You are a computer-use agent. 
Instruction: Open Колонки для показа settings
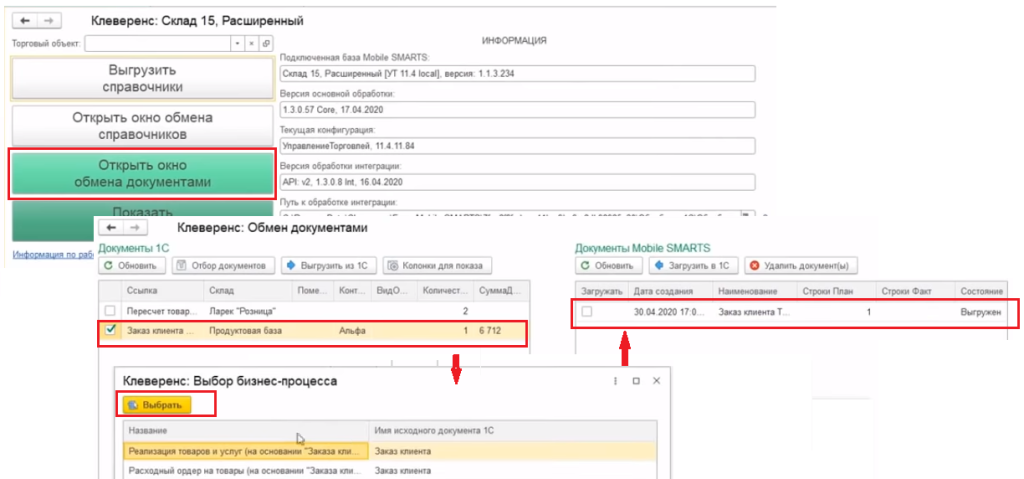point(438,266)
